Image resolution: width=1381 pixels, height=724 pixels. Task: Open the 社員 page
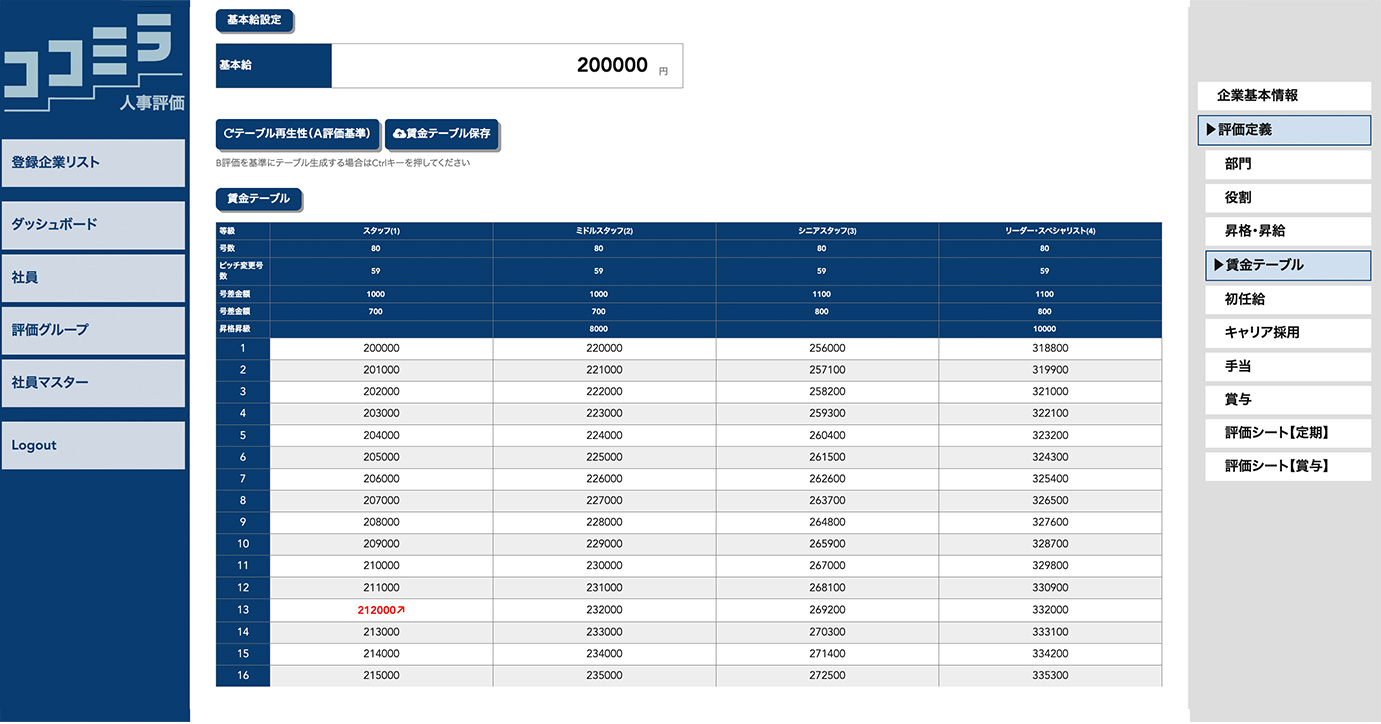pyautogui.click(x=93, y=278)
